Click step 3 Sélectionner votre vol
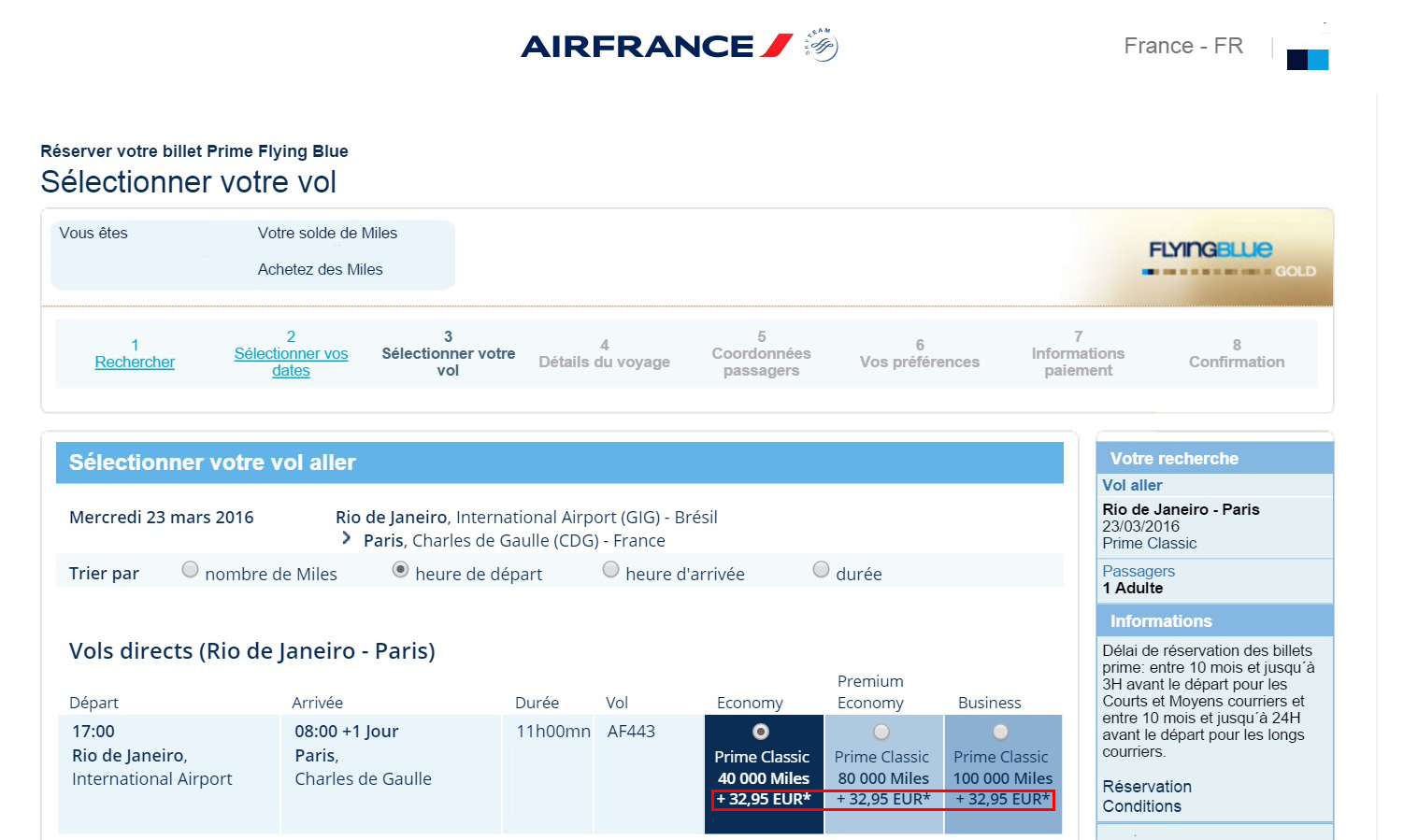The height and width of the screenshot is (840, 1418). pos(449,353)
